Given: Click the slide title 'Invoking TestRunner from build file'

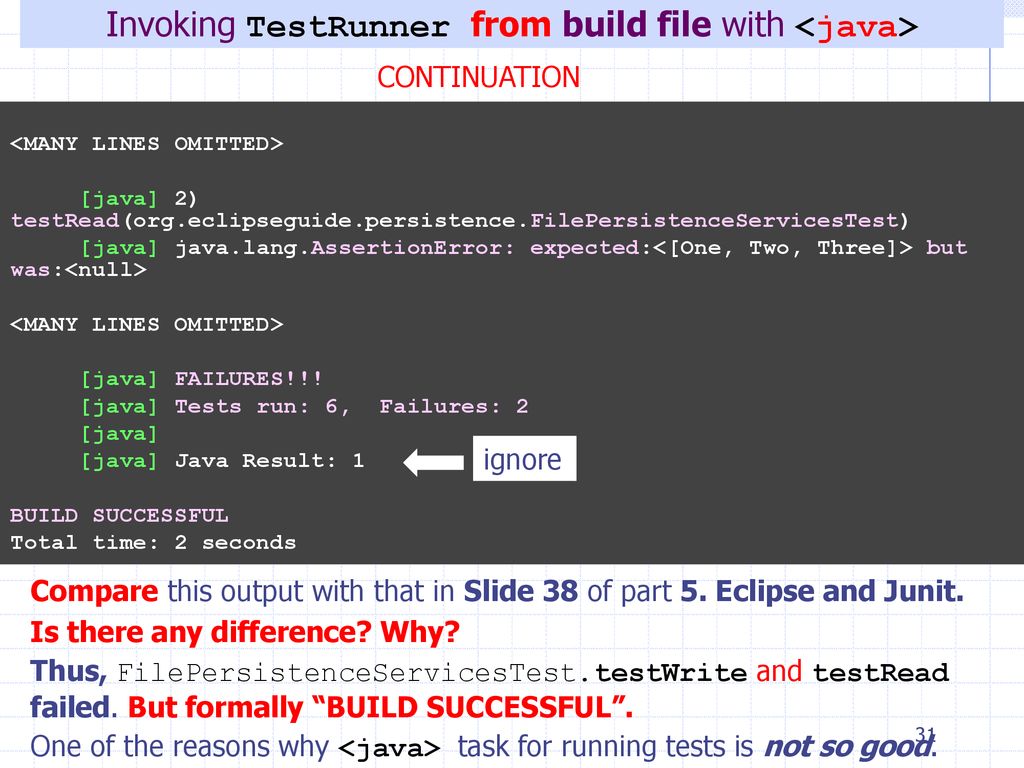Looking at the screenshot, I should pyautogui.click(x=408, y=25).
